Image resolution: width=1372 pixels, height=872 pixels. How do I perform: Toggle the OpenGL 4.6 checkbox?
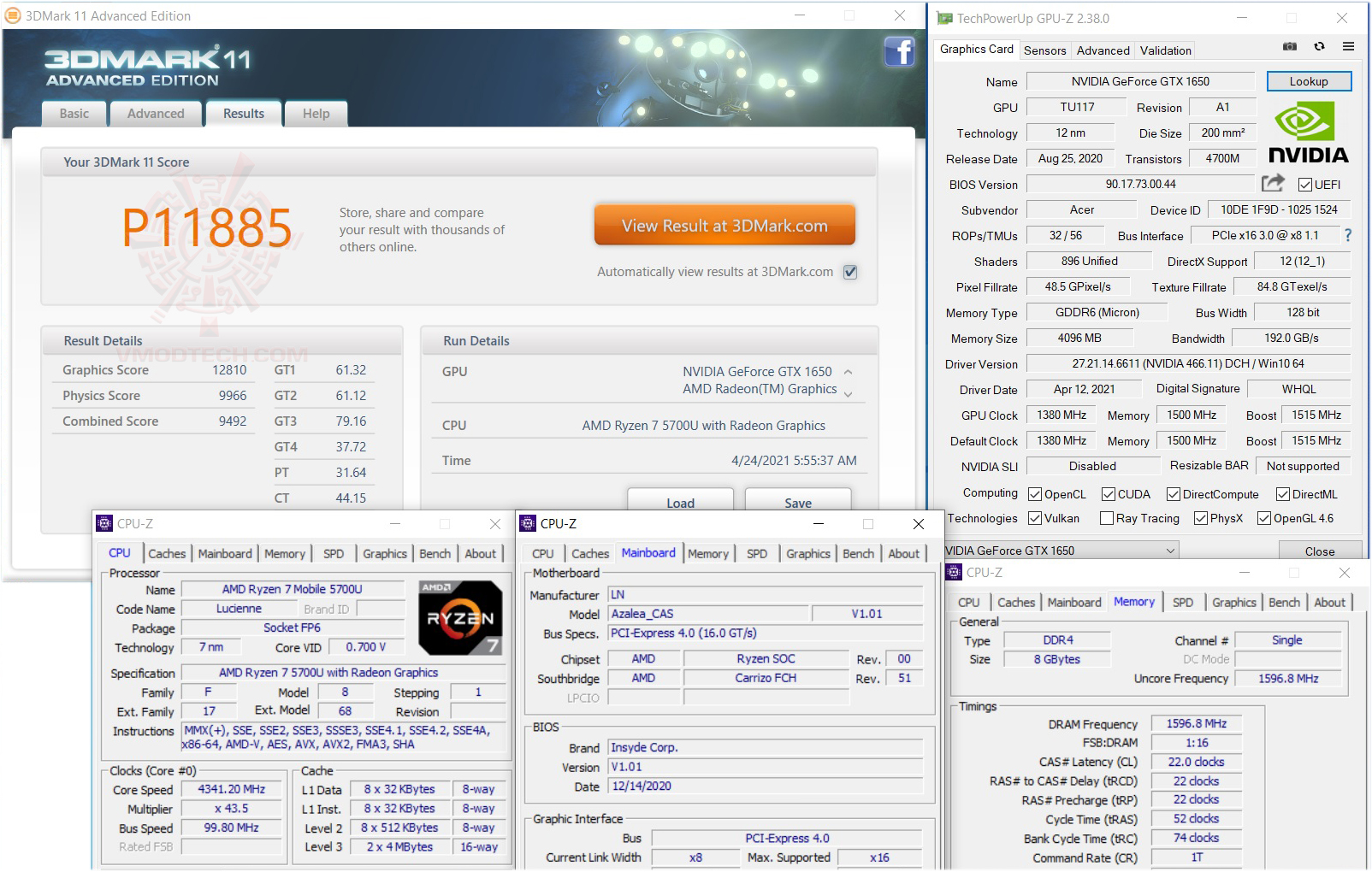[x=1264, y=518]
